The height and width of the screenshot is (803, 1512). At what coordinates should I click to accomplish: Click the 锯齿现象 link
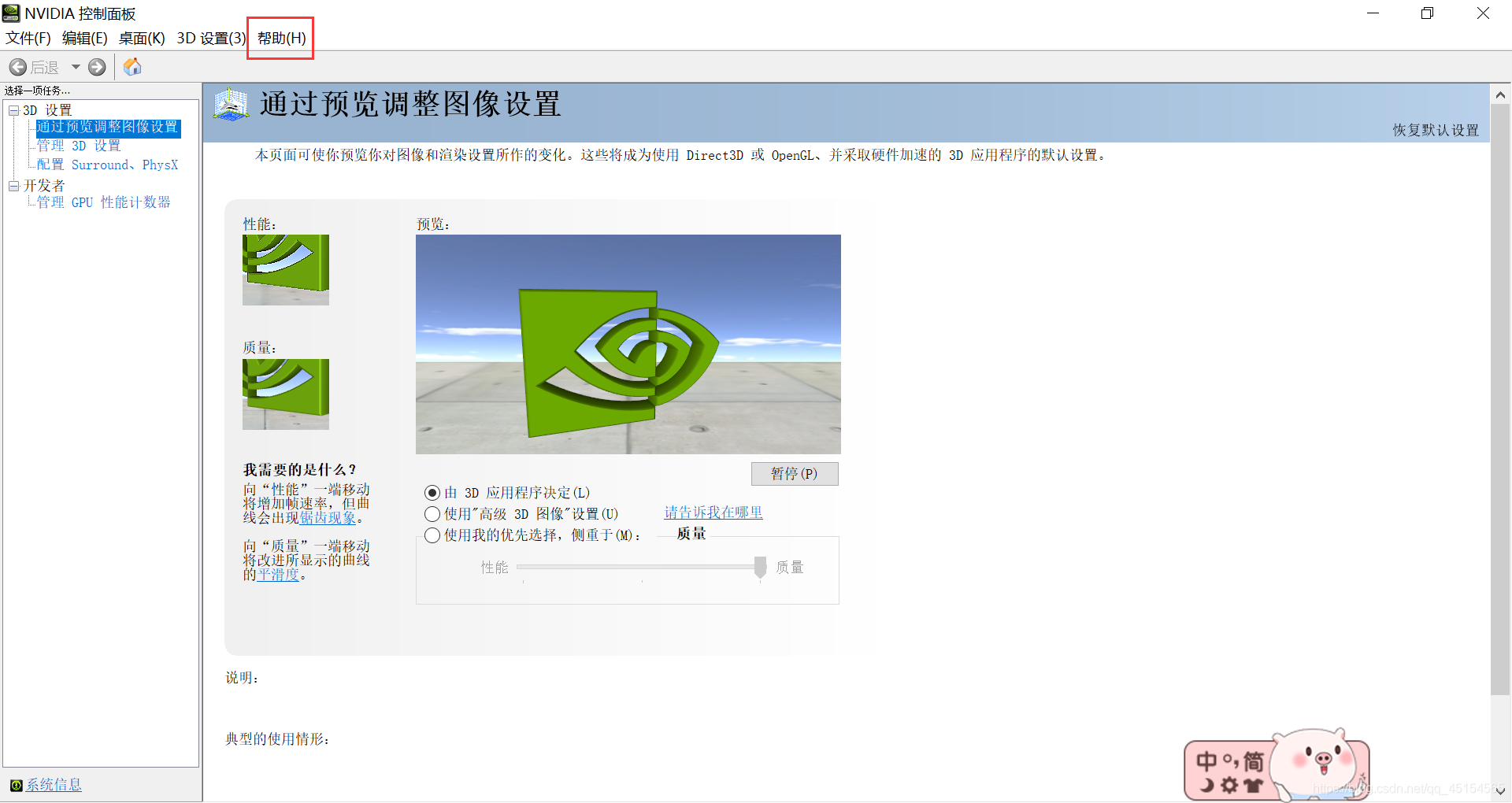point(328,518)
